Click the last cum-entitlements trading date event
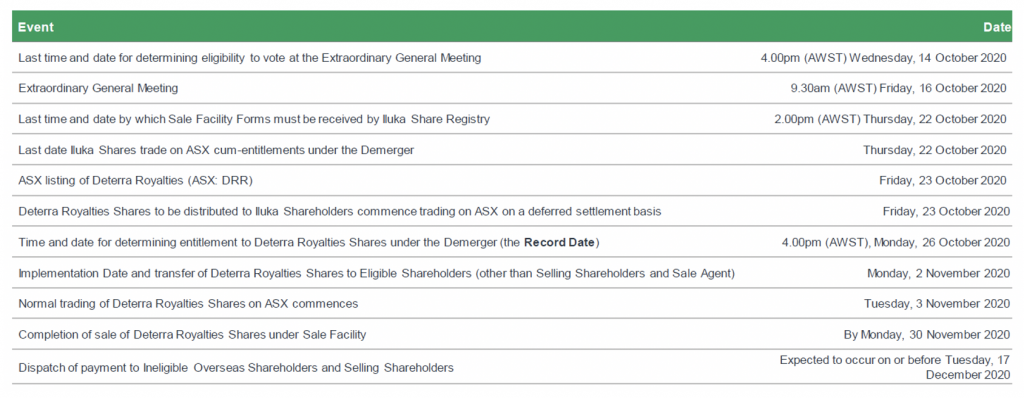1024x398 pixels. point(216,150)
